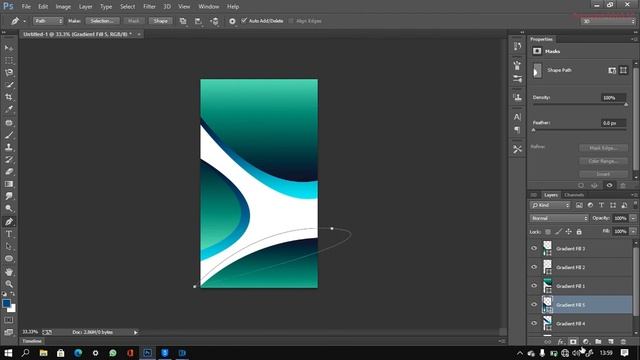The width and height of the screenshot is (640, 360).
Task: Filter layers by type (T) icon
Action: 601,205
